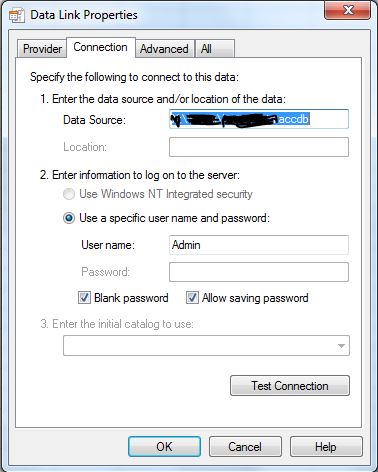Click the initial catalog combo box
Viewport: 378px width, 472px height.
(206, 346)
